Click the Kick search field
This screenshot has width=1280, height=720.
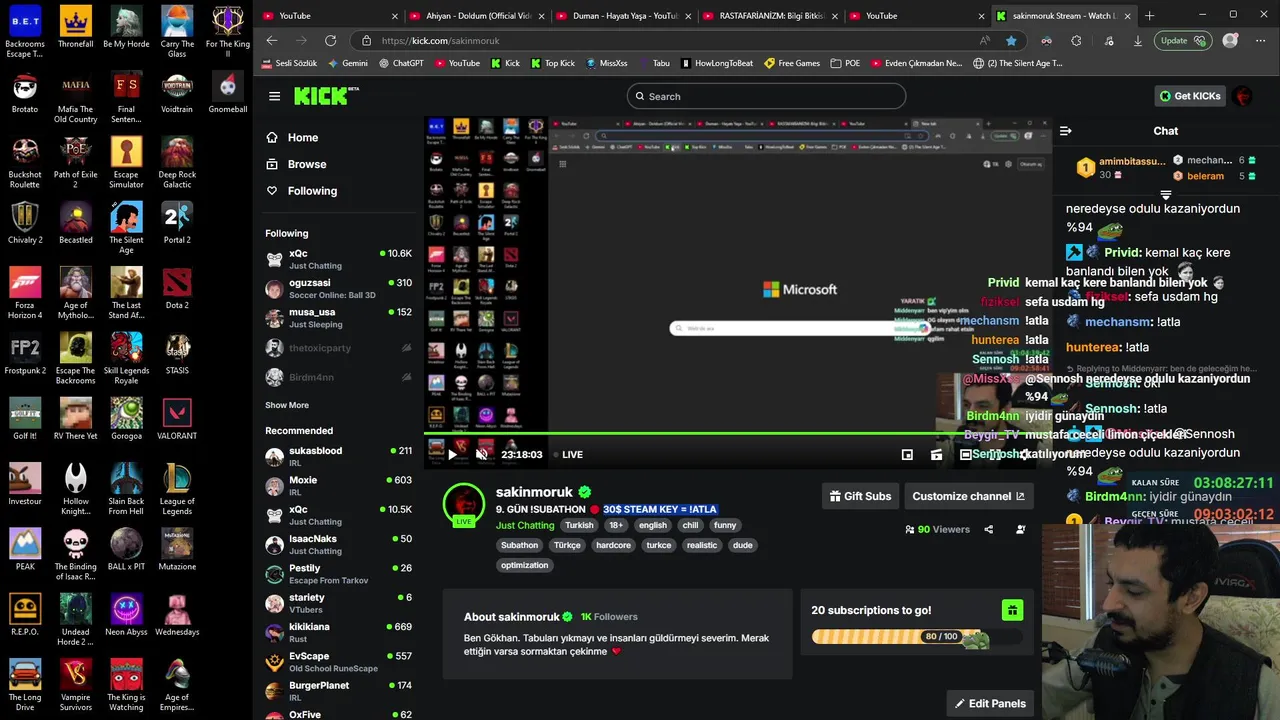click(766, 96)
